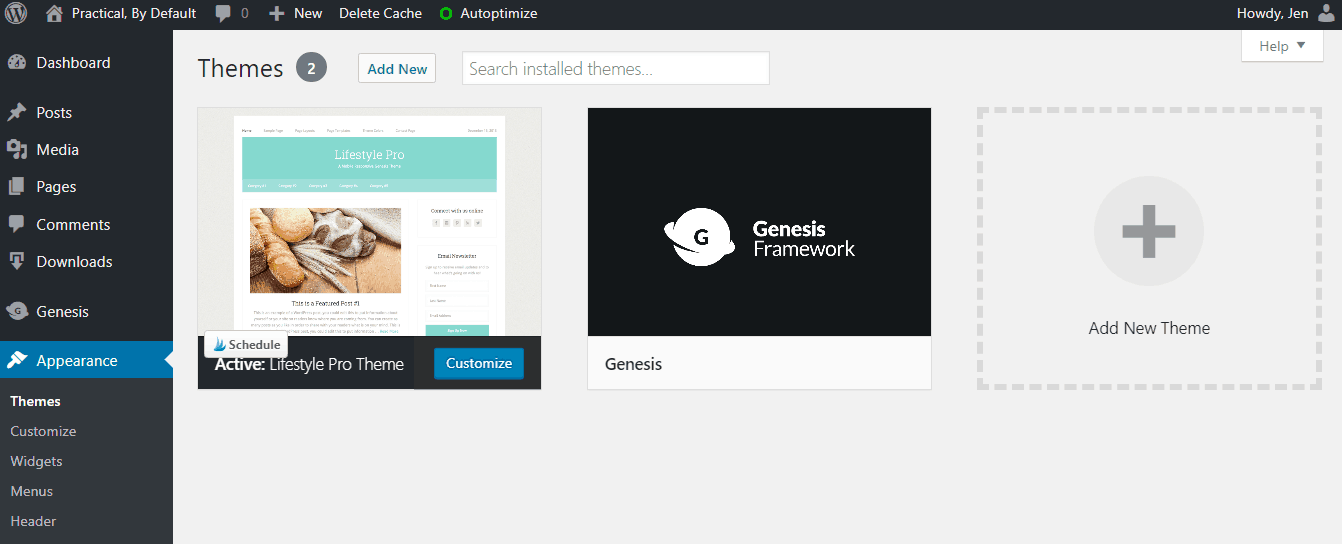Open the Customize submenu link

click(43, 431)
